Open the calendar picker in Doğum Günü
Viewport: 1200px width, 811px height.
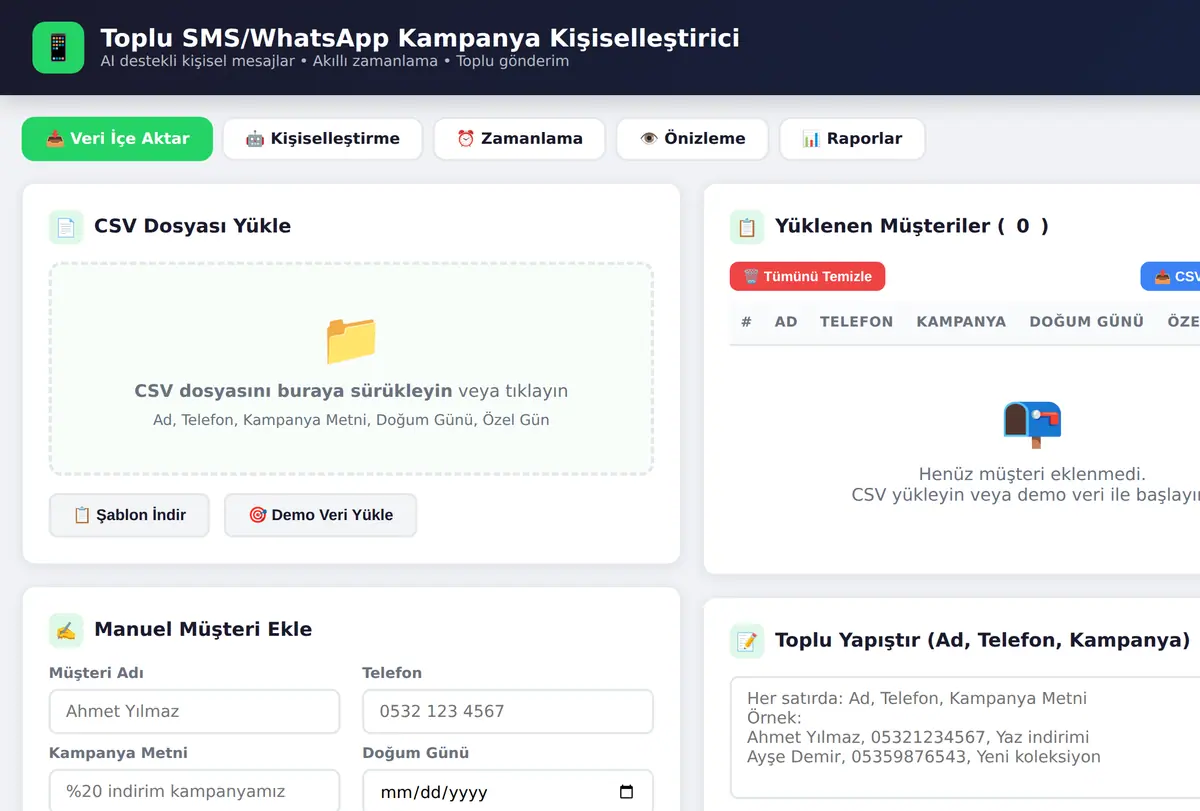[627, 792]
